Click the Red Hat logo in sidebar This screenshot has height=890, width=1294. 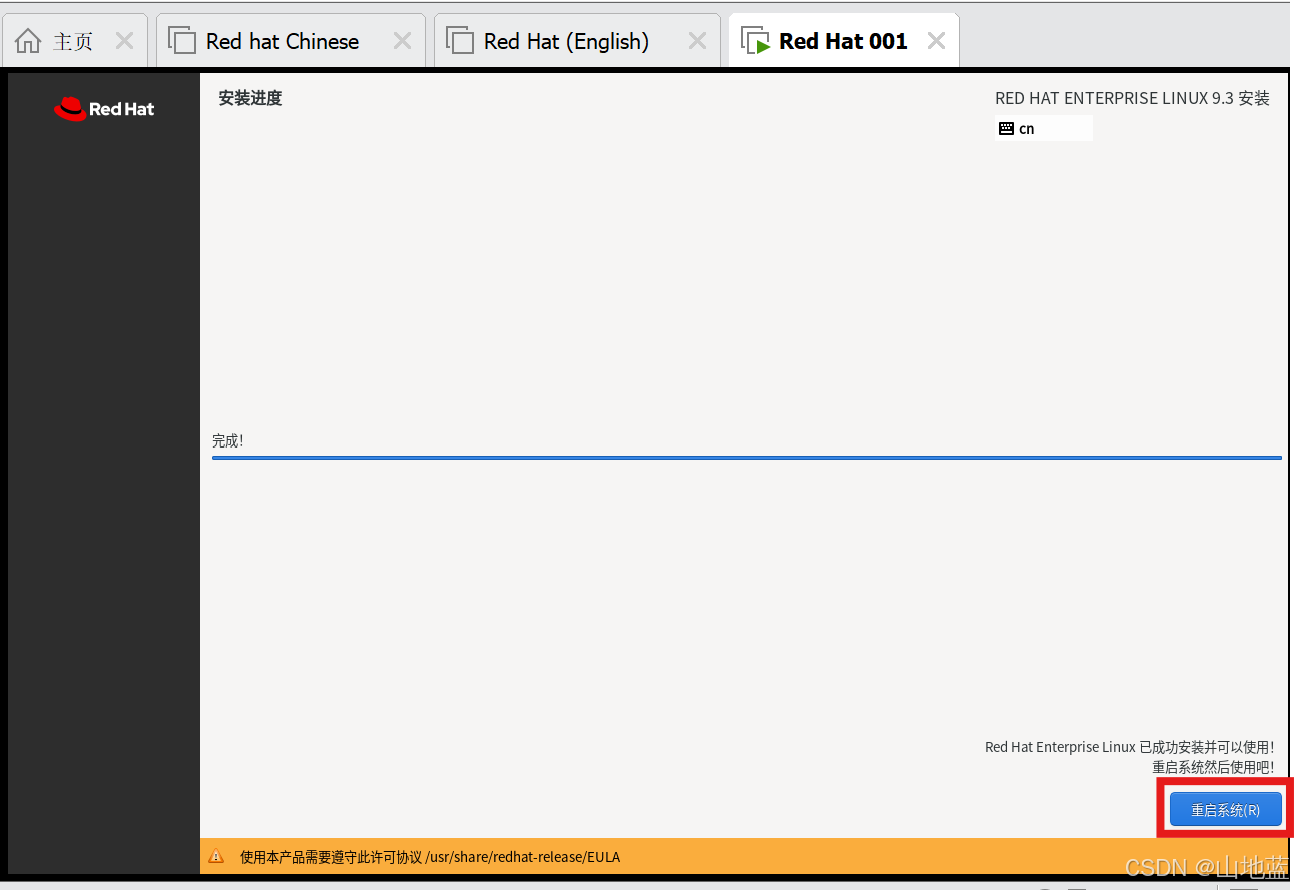click(104, 109)
